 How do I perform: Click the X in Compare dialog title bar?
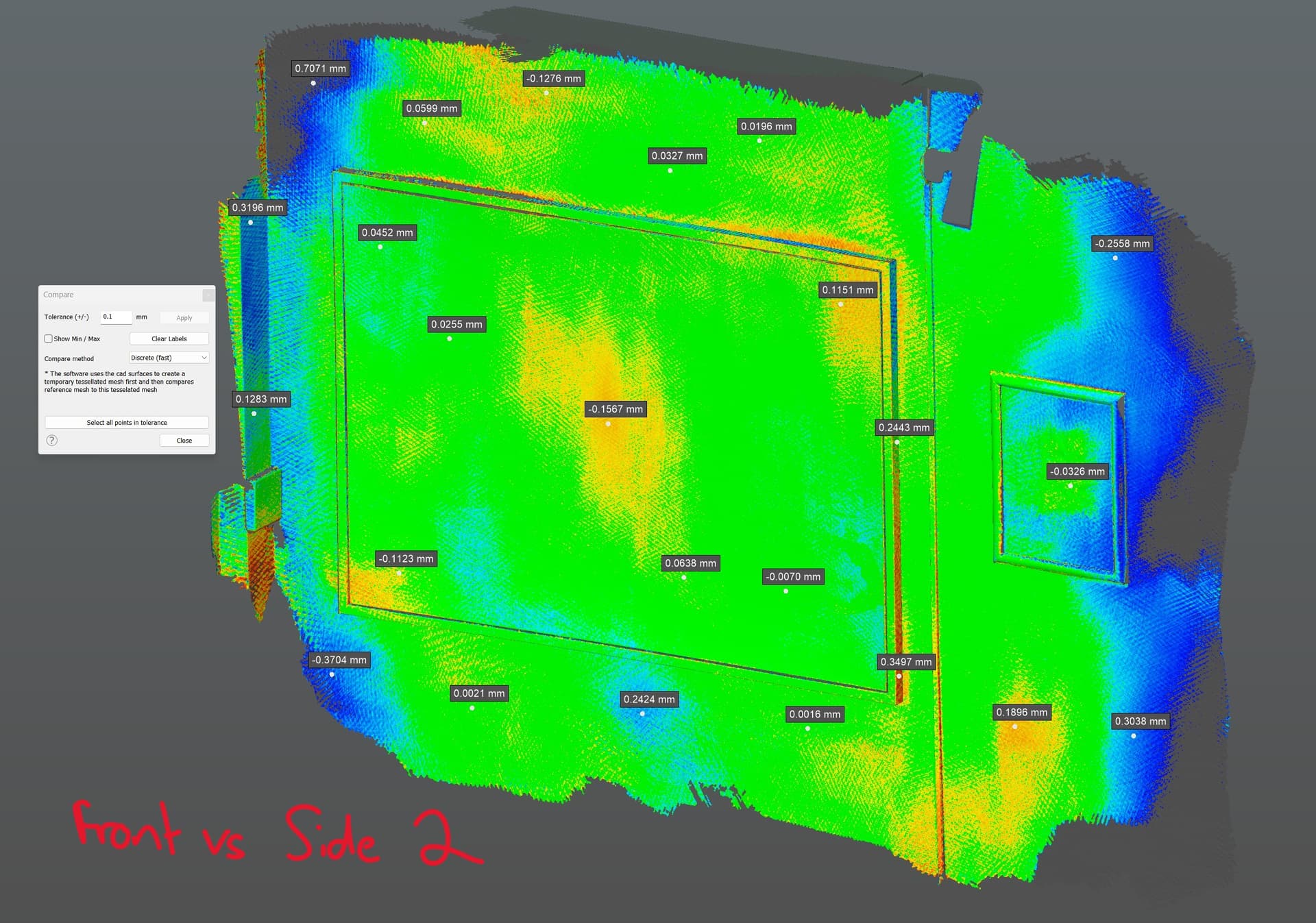208,295
